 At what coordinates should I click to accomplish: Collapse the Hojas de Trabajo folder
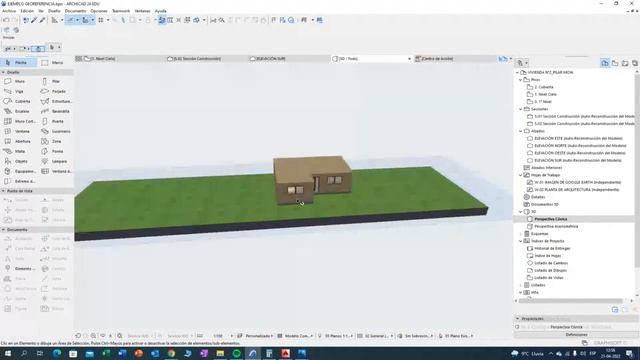point(521,175)
